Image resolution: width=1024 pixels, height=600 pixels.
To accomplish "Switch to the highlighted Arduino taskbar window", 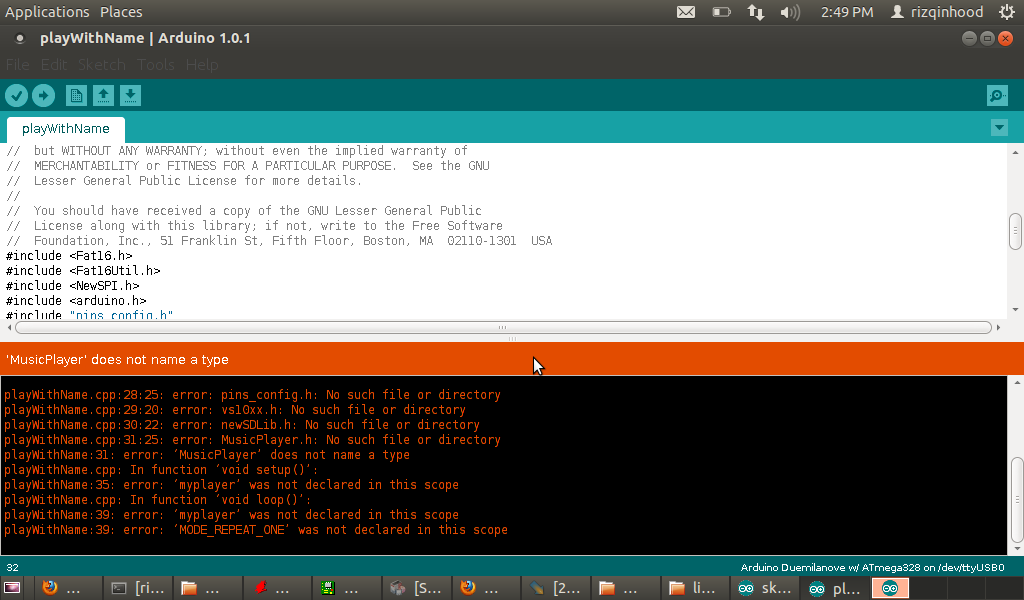I will point(890,588).
